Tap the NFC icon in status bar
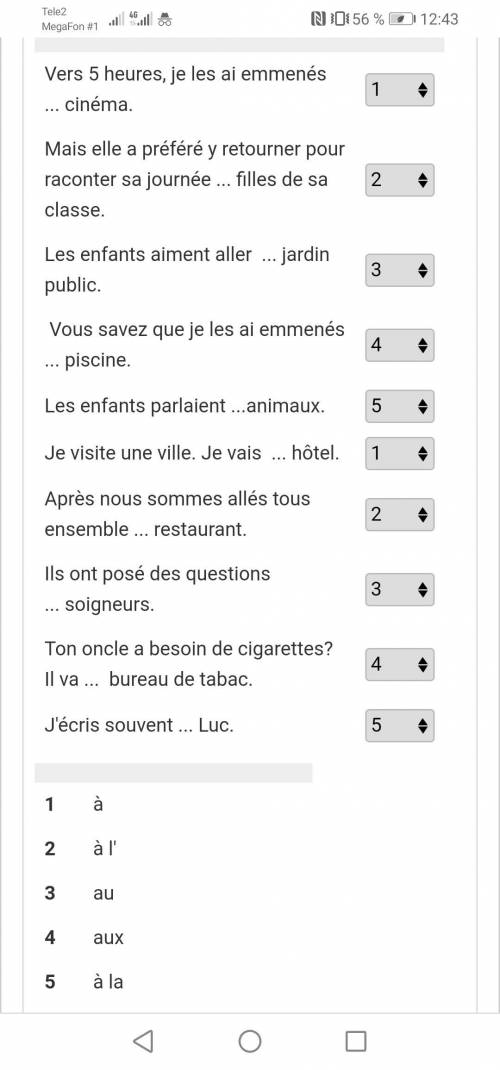The image size is (500, 1070). pyautogui.click(x=317, y=19)
